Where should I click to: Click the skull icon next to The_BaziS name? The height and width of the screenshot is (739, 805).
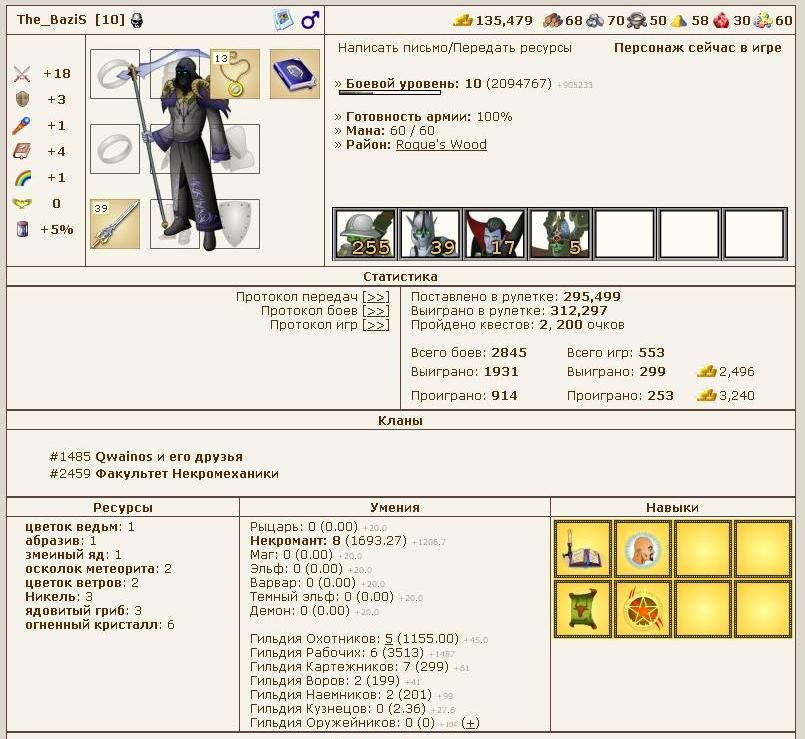click(137, 21)
